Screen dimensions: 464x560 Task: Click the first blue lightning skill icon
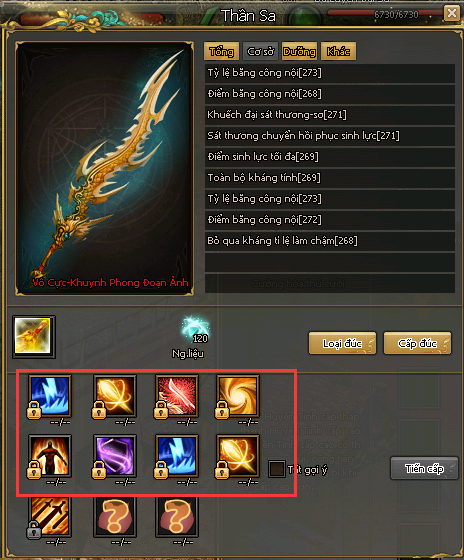(x=50, y=396)
